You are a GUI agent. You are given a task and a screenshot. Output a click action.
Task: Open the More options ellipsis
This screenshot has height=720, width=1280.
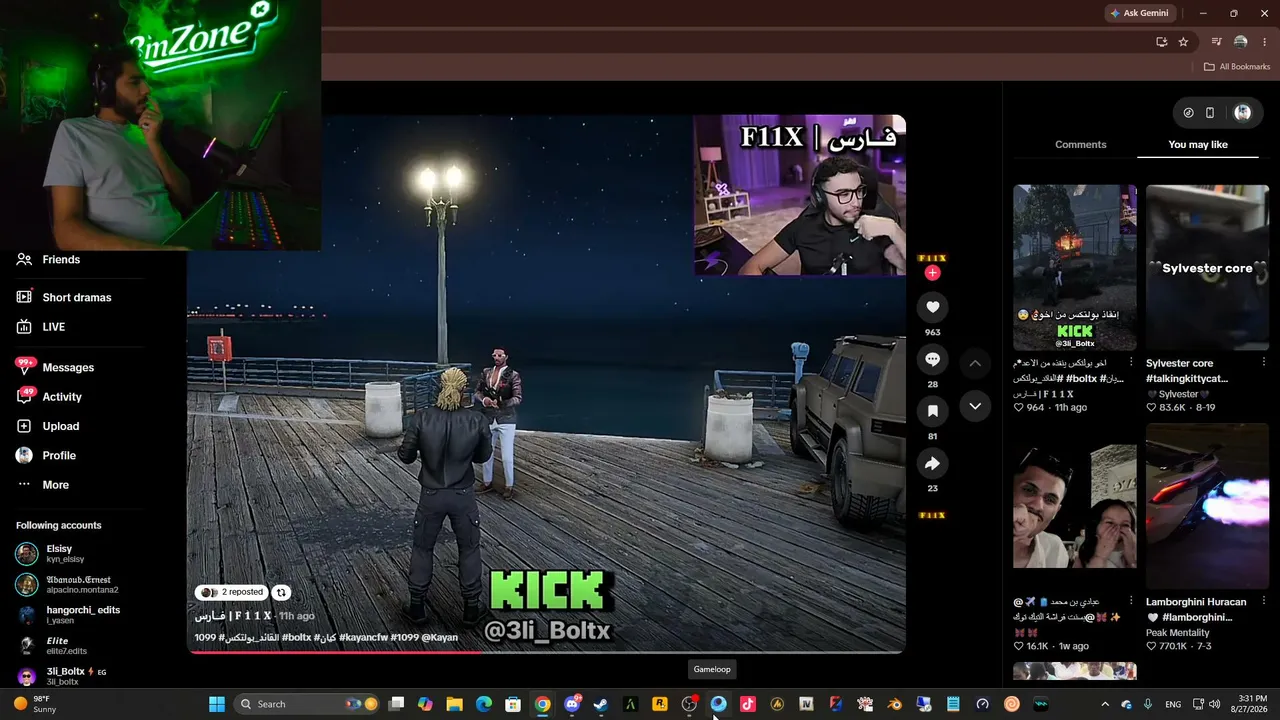point(24,485)
